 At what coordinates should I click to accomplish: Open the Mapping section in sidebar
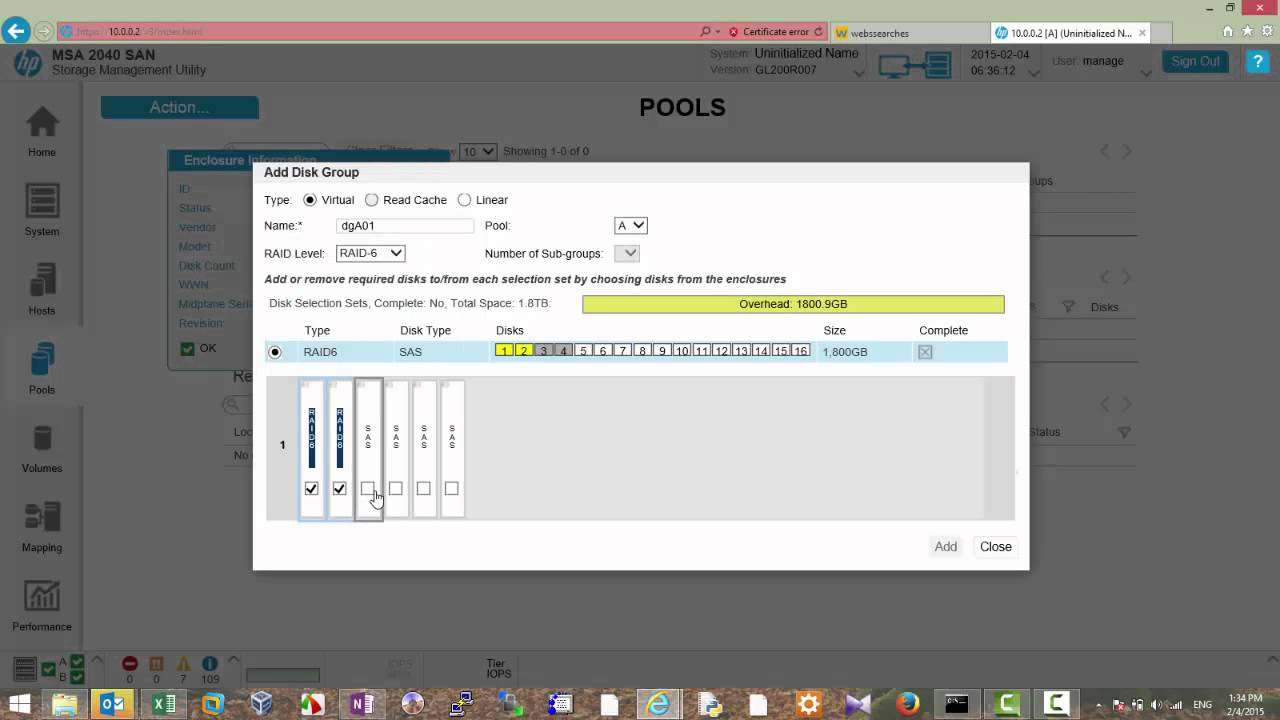pos(42,527)
